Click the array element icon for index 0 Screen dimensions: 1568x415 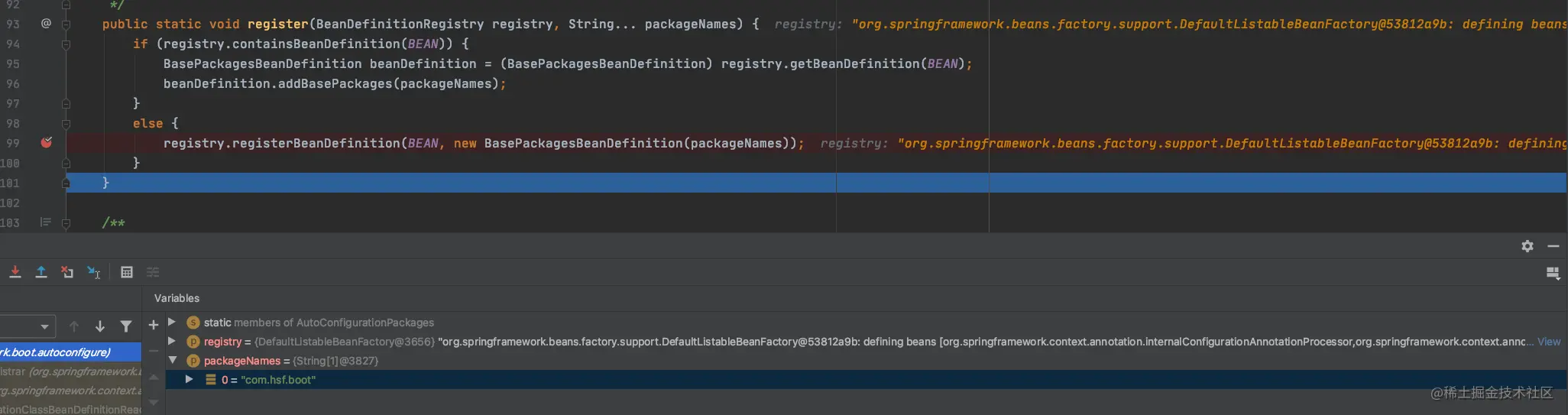point(211,380)
